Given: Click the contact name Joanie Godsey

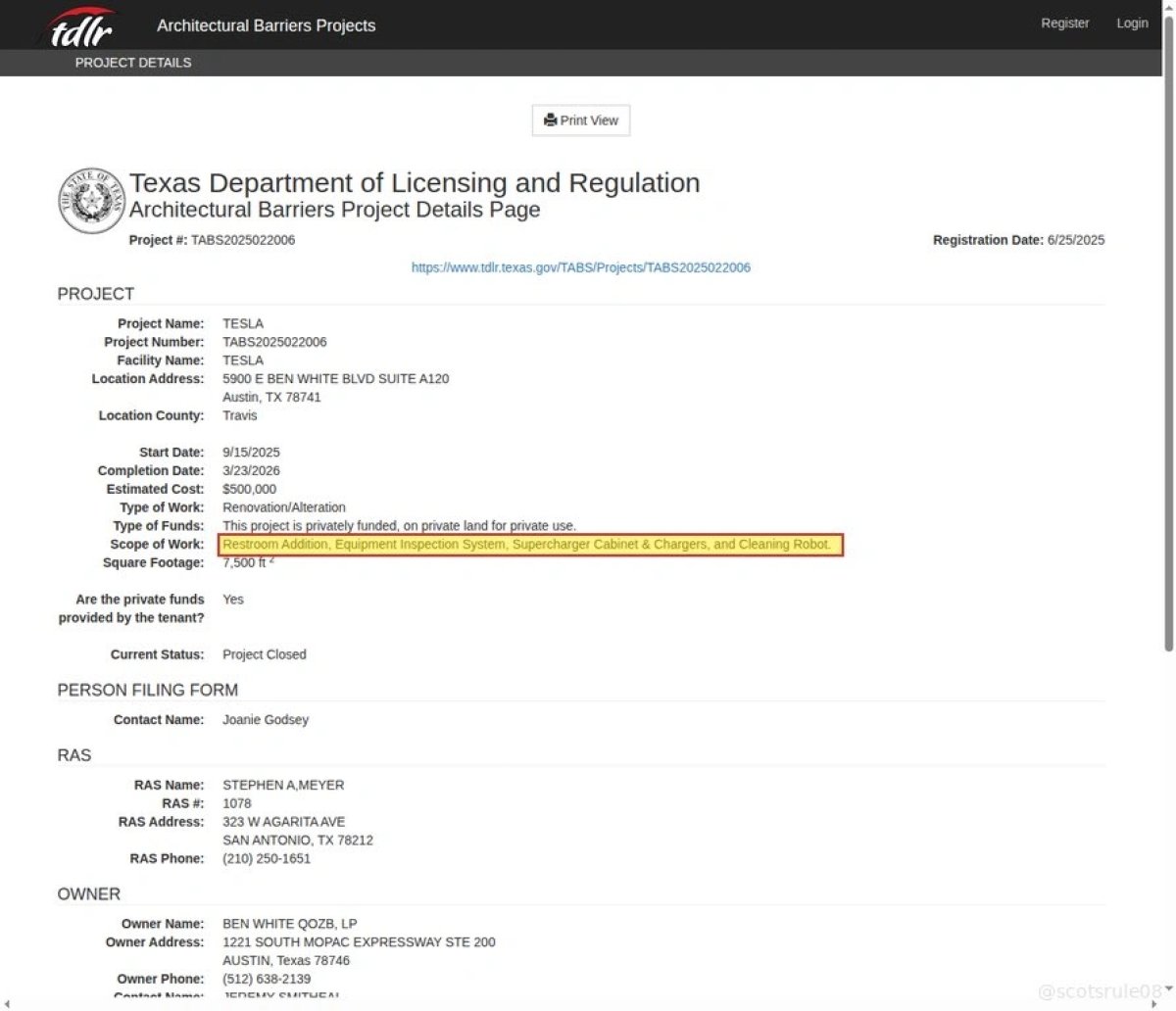Looking at the screenshot, I should click(266, 719).
